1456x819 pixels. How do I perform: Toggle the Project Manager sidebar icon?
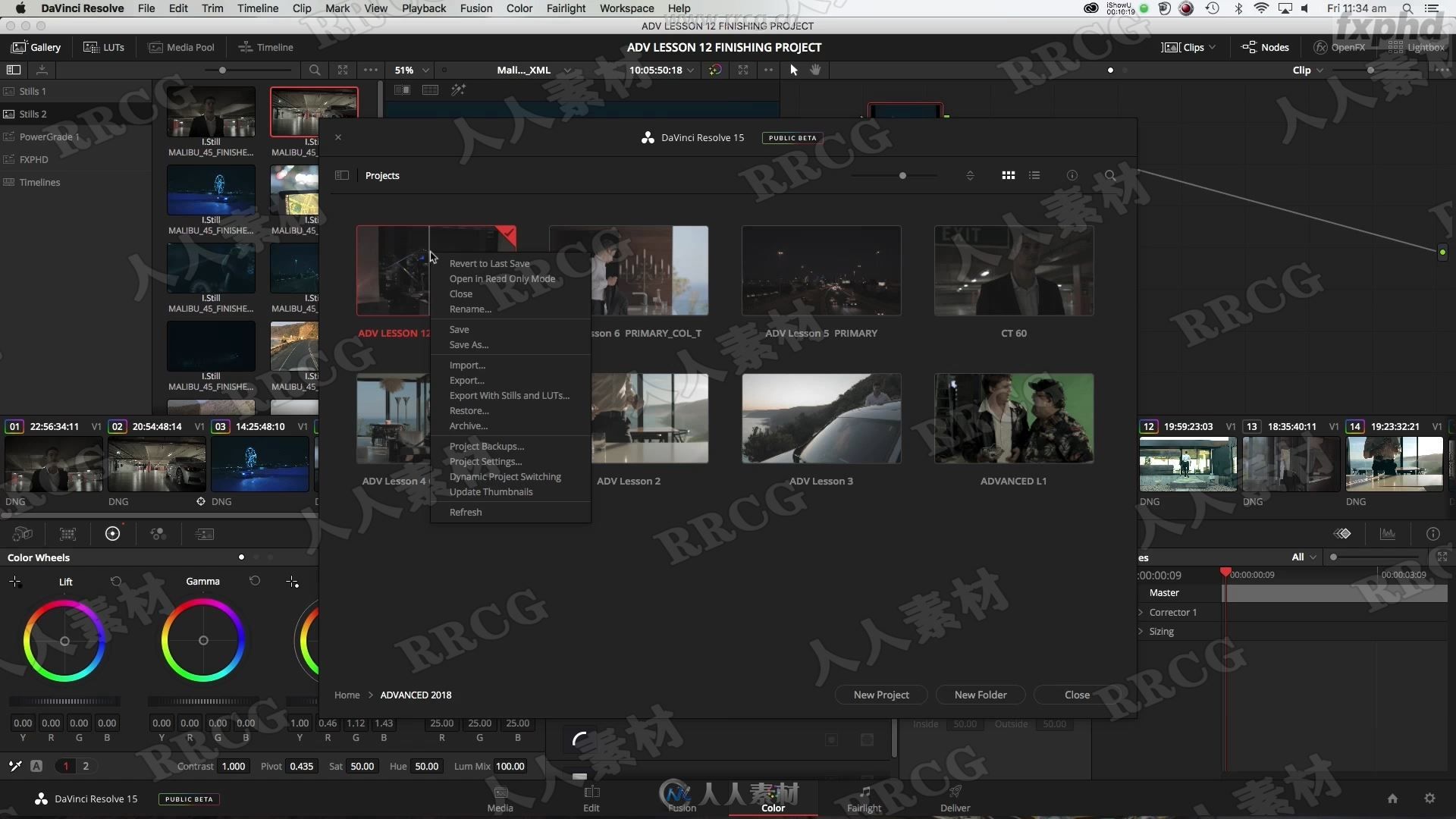coord(342,175)
